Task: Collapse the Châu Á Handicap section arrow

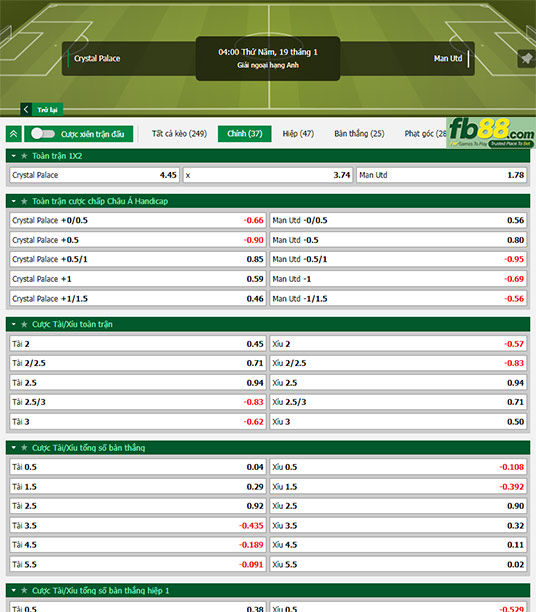Action: 14,201
